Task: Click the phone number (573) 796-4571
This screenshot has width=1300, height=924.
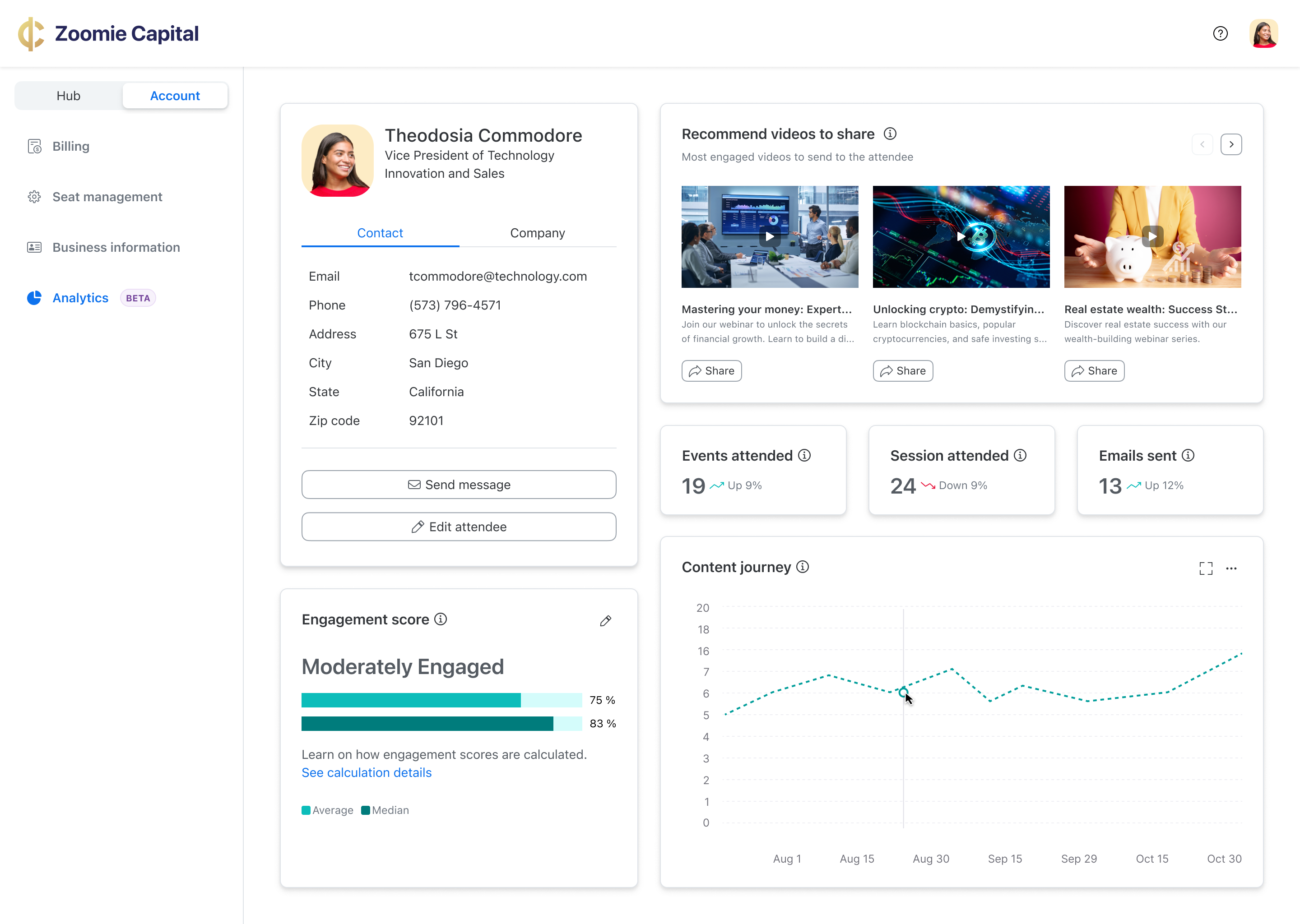Action: [x=455, y=305]
